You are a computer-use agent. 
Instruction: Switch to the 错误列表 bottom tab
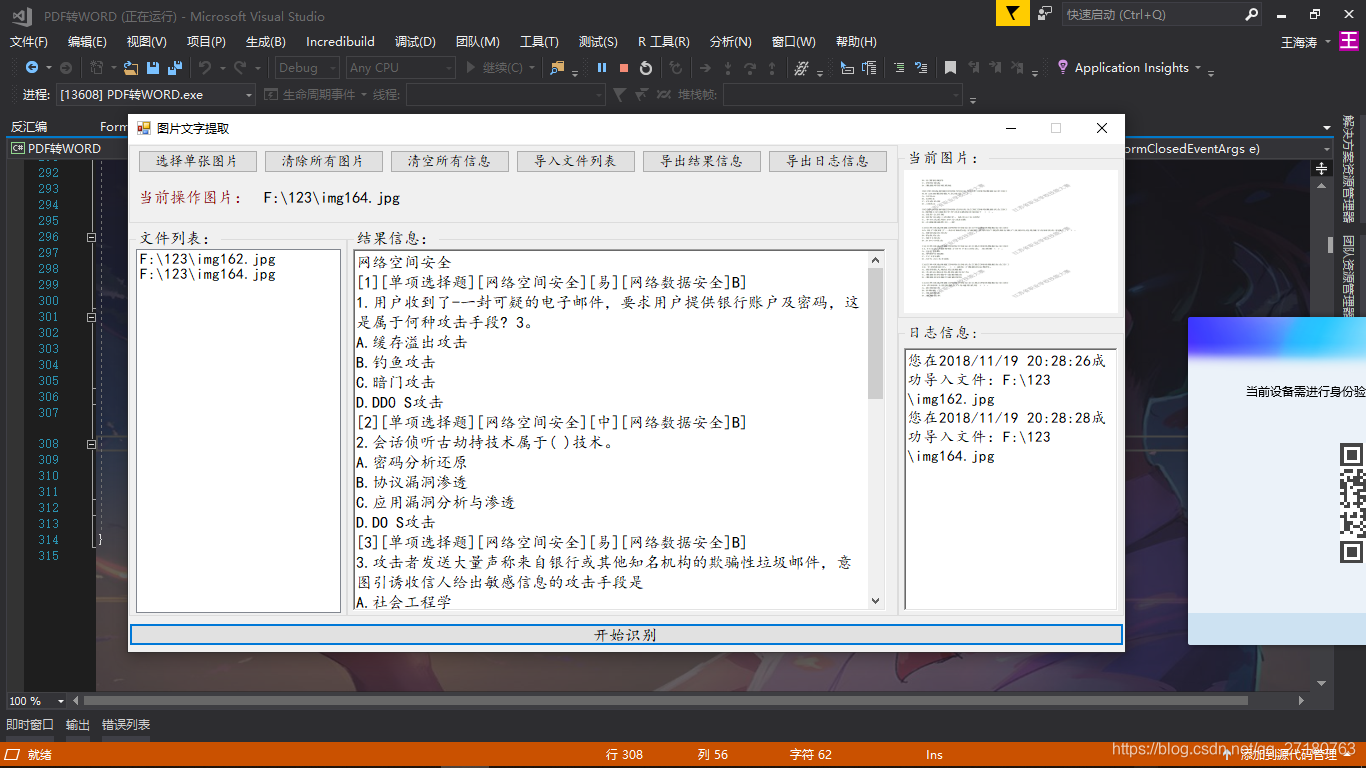click(126, 725)
